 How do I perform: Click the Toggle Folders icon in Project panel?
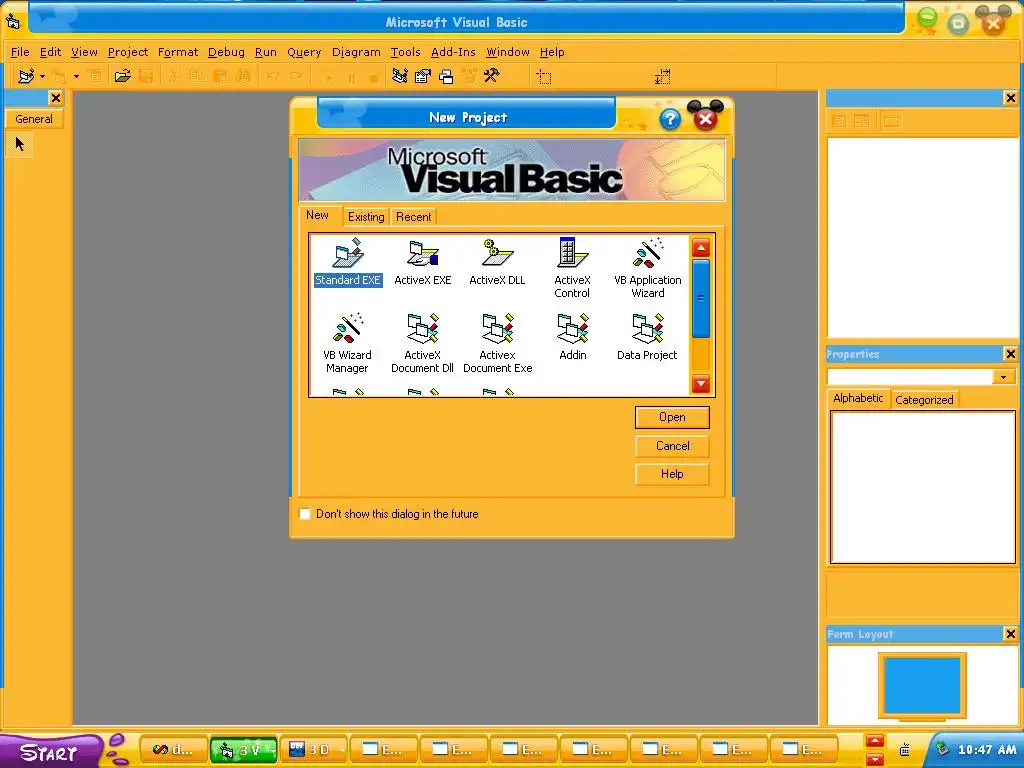891,121
